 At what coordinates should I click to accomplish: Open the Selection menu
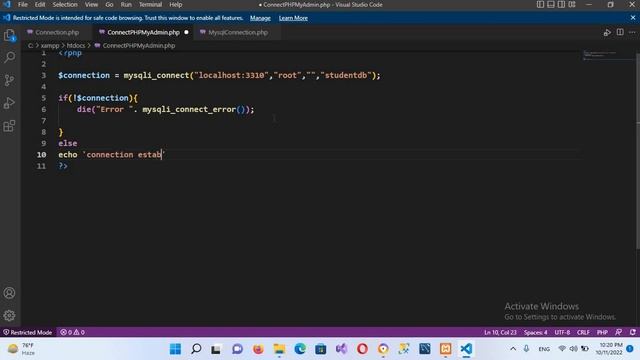click(65, 4)
